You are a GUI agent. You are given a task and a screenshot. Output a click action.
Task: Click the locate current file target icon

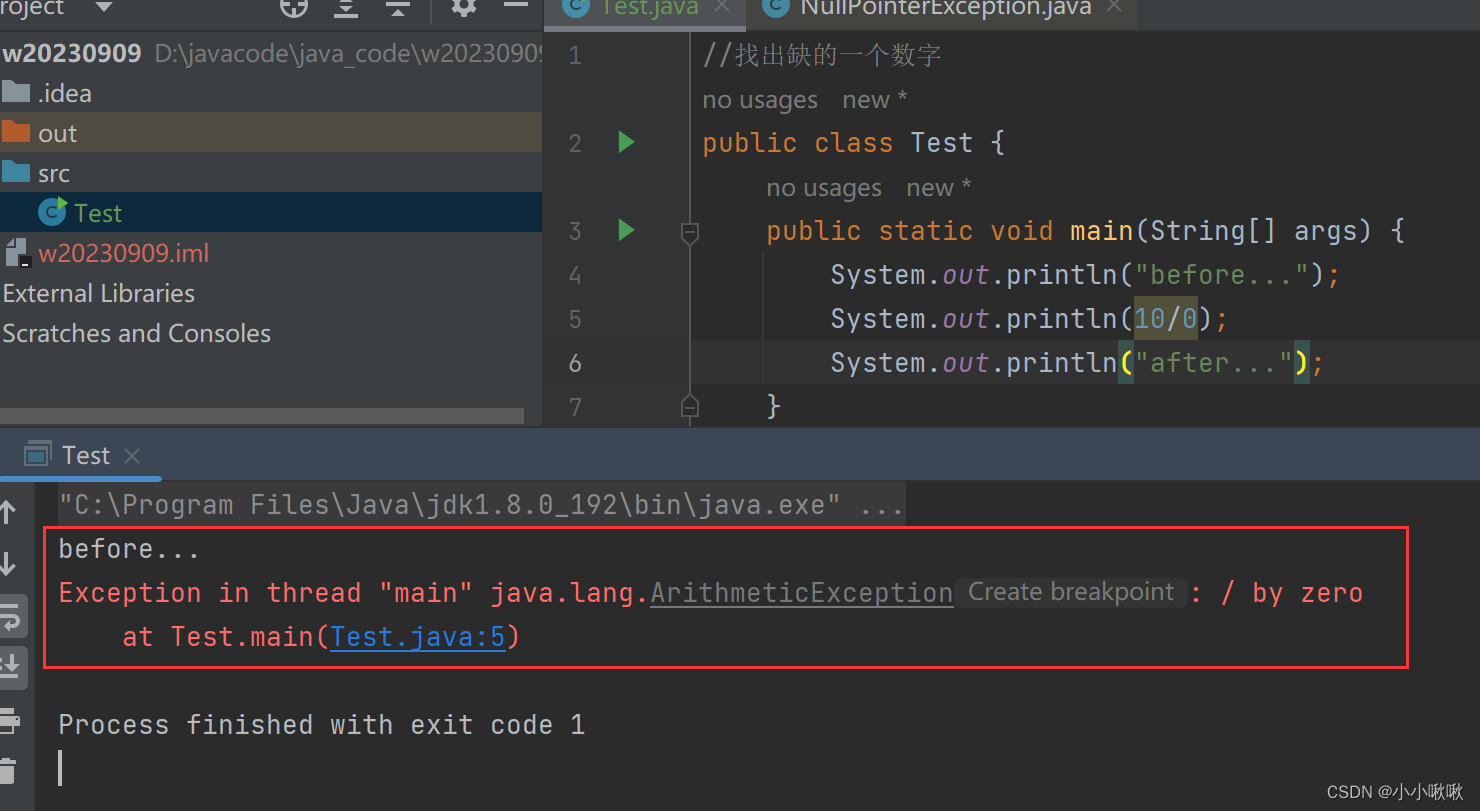pyautogui.click(x=293, y=8)
